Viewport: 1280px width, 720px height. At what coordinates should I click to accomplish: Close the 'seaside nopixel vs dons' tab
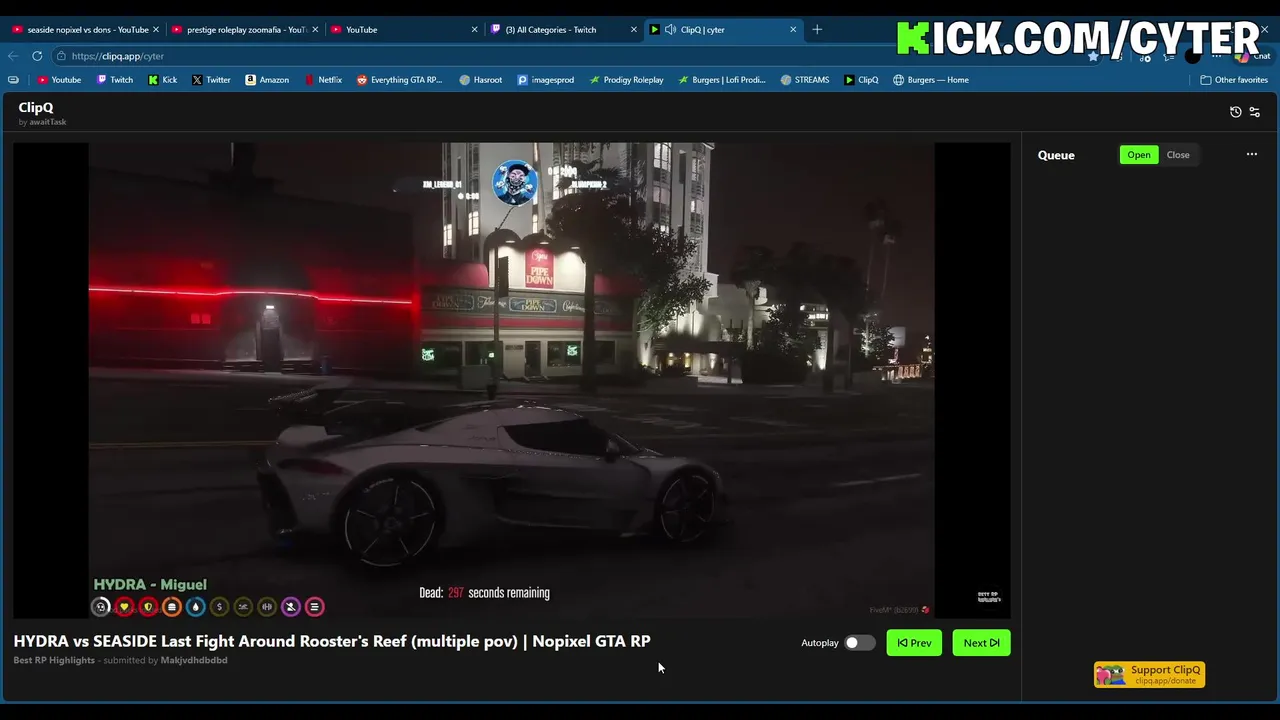(x=156, y=30)
